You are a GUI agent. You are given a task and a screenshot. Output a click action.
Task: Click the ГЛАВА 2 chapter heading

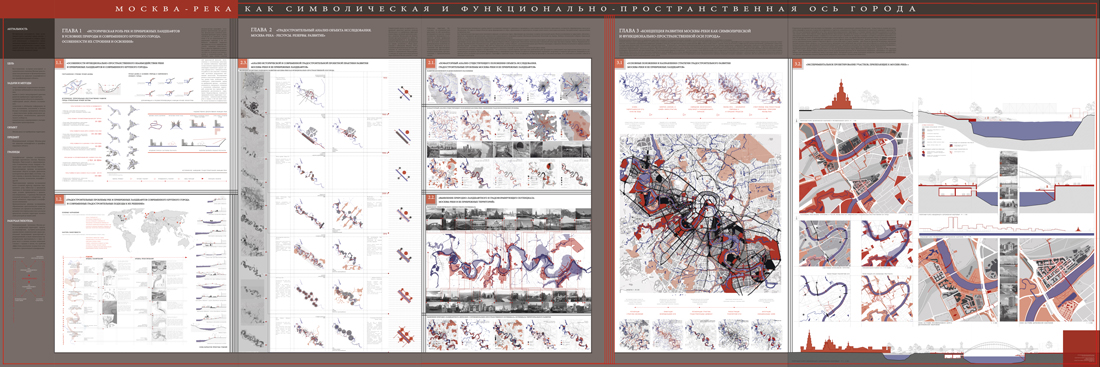coord(260,32)
